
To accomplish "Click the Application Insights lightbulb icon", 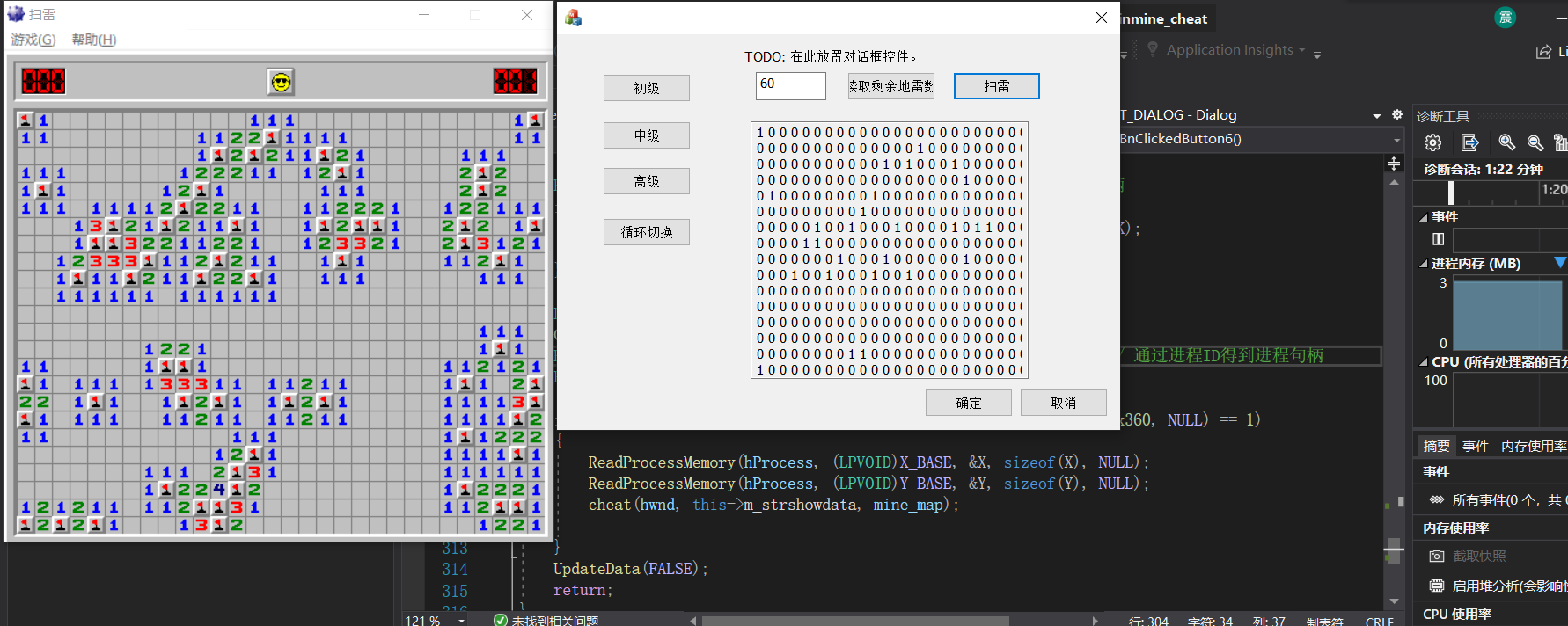I will pyautogui.click(x=1153, y=50).
